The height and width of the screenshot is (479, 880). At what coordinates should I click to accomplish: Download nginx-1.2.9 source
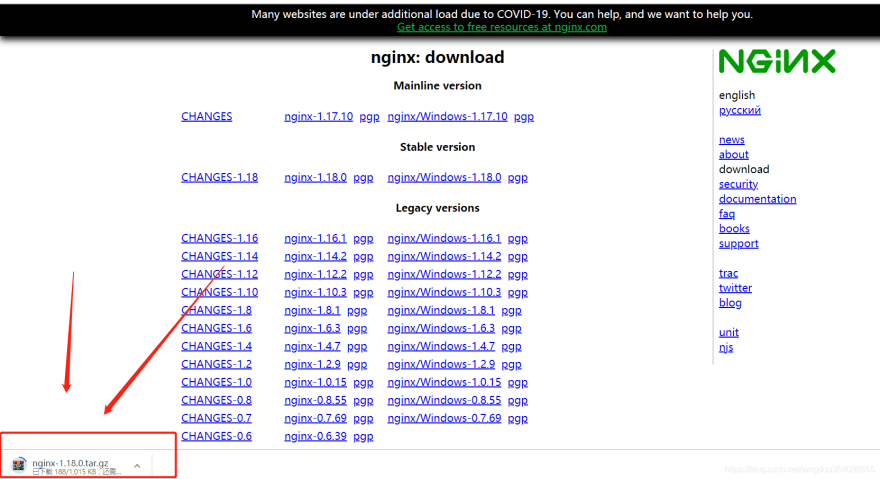tap(312, 364)
